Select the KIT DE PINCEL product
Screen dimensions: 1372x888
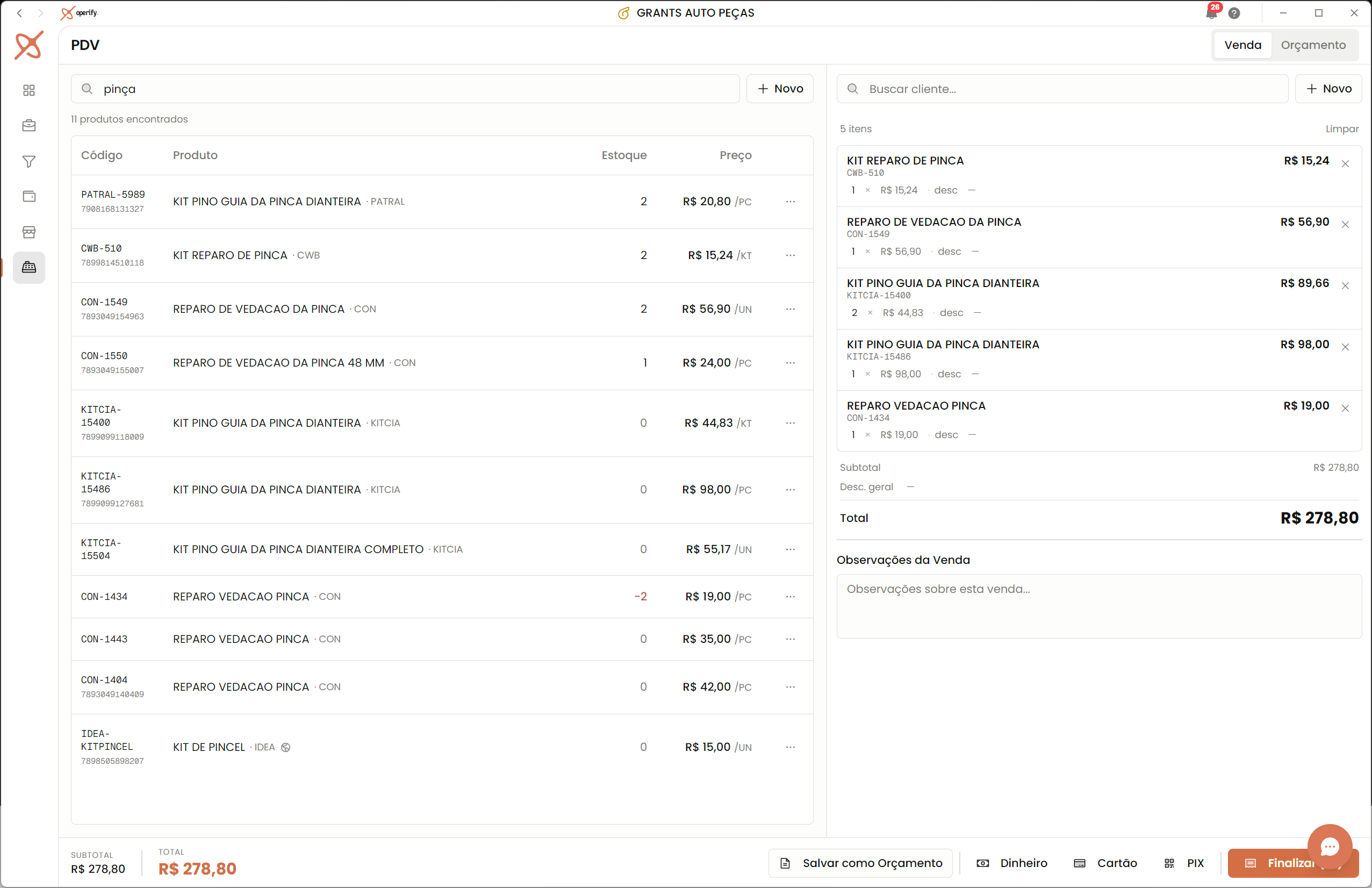tap(442, 747)
